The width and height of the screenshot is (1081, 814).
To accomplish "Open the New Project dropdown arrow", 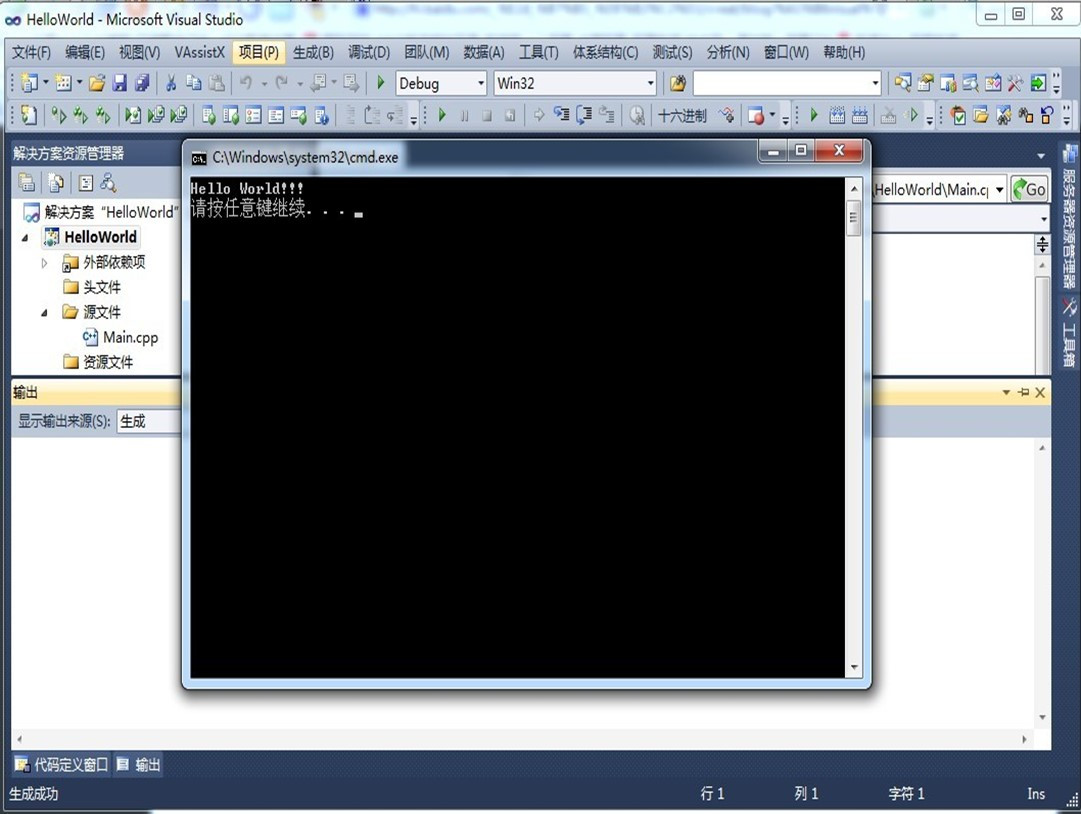I will [46, 83].
